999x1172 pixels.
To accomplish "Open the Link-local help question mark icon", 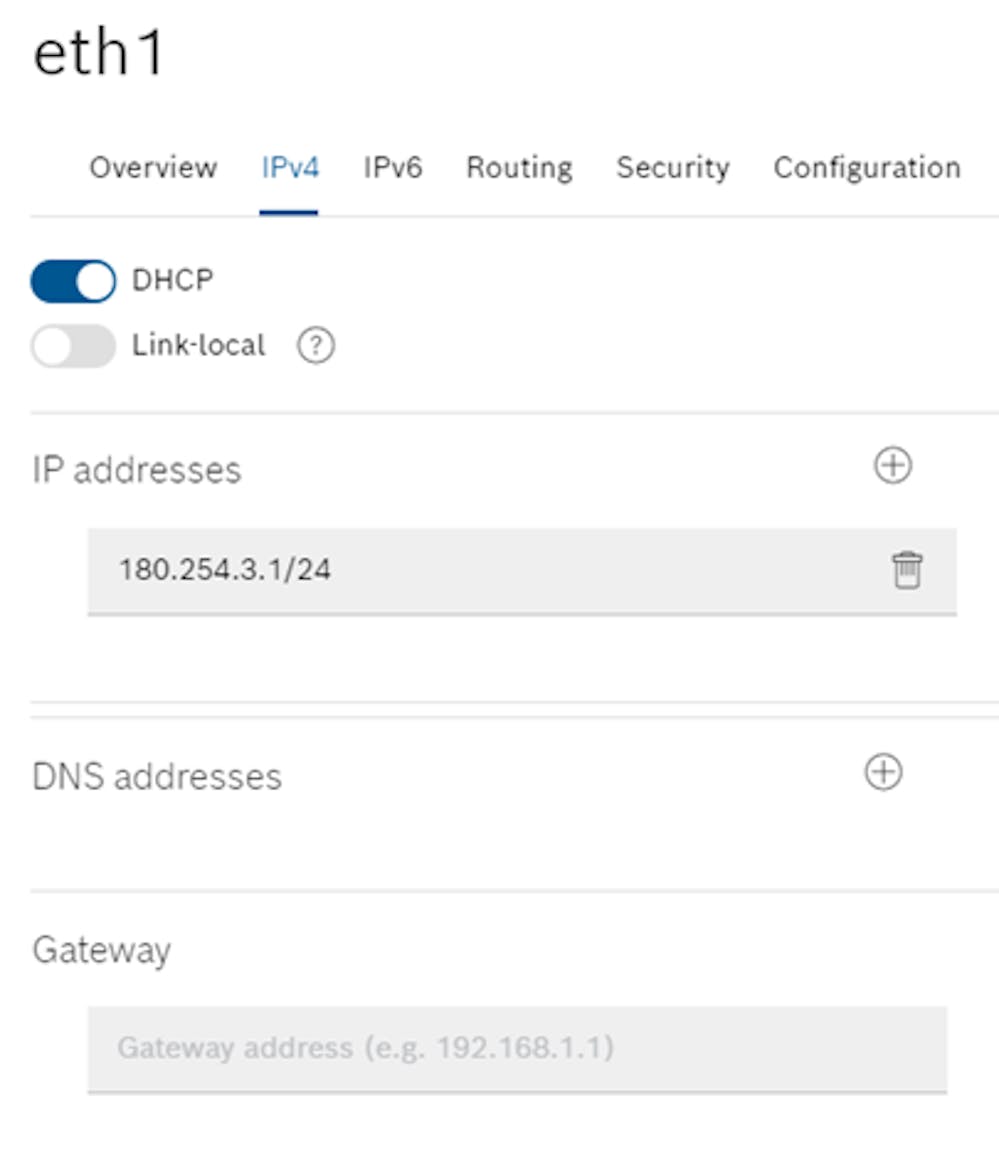I will [315, 346].
